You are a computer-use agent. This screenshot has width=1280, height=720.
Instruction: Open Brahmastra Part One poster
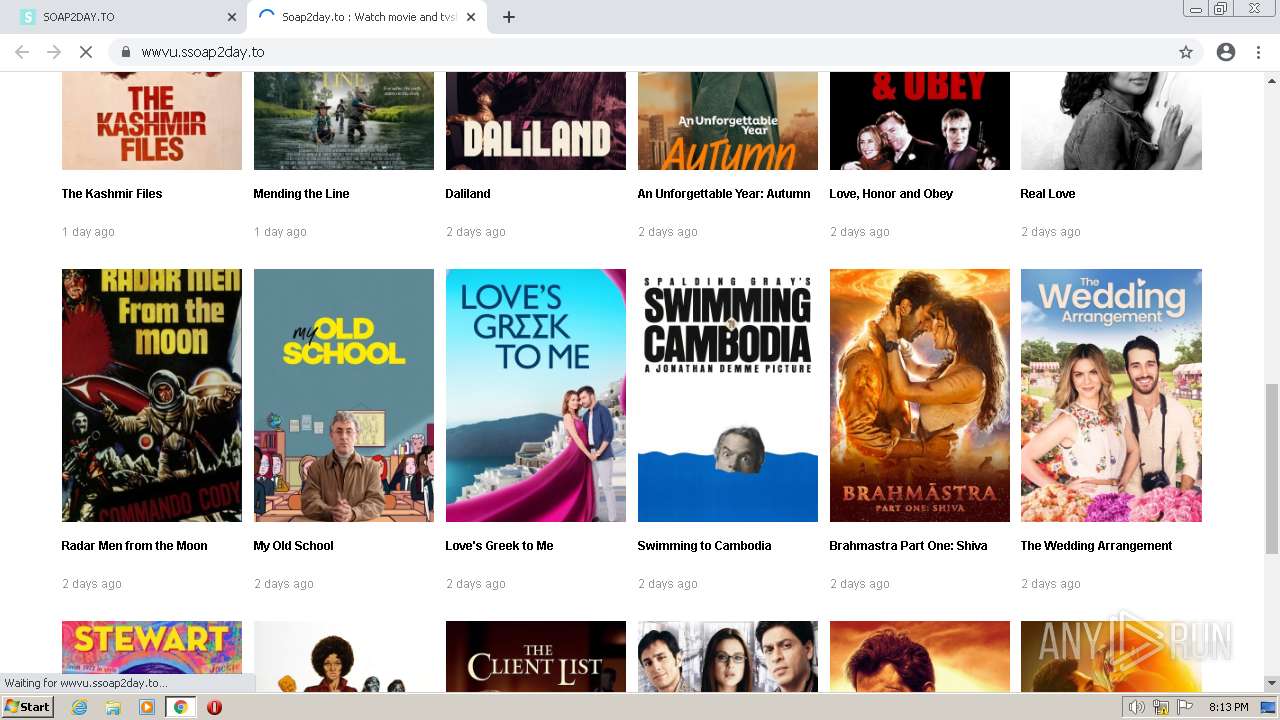tap(920, 395)
